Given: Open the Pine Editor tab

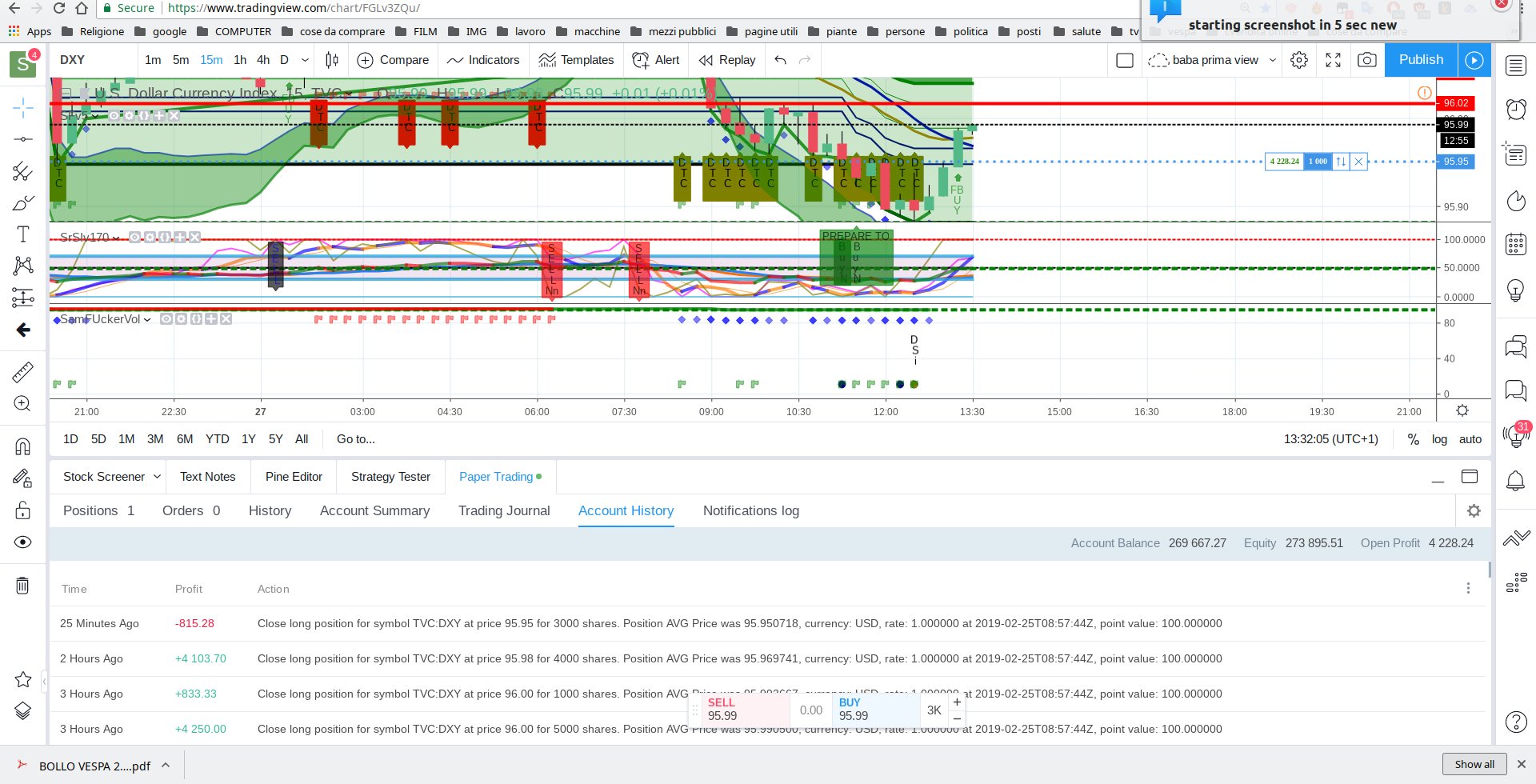Looking at the screenshot, I should pyautogui.click(x=294, y=477).
